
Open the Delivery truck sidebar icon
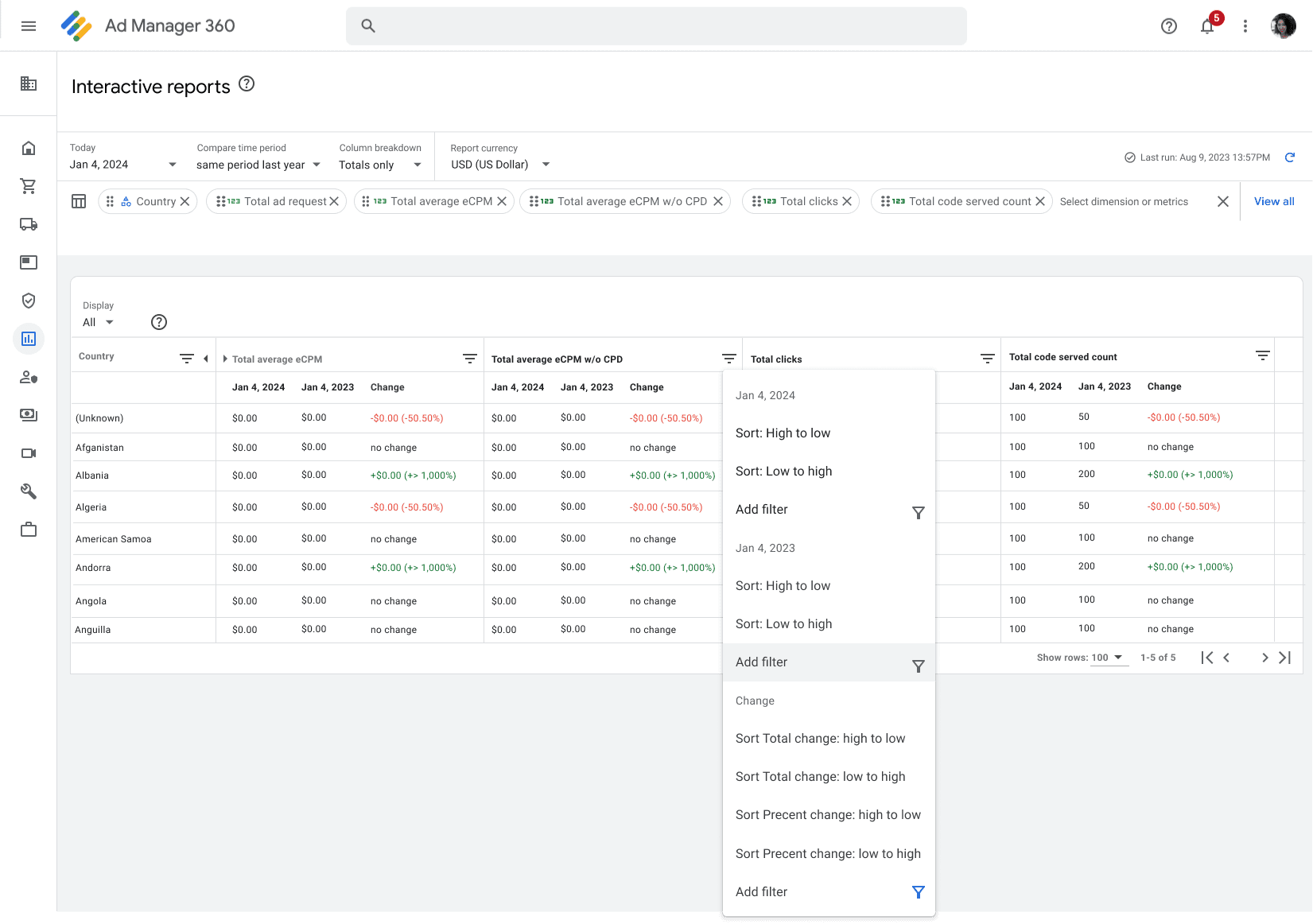pyautogui.click(x=29, y=224)
